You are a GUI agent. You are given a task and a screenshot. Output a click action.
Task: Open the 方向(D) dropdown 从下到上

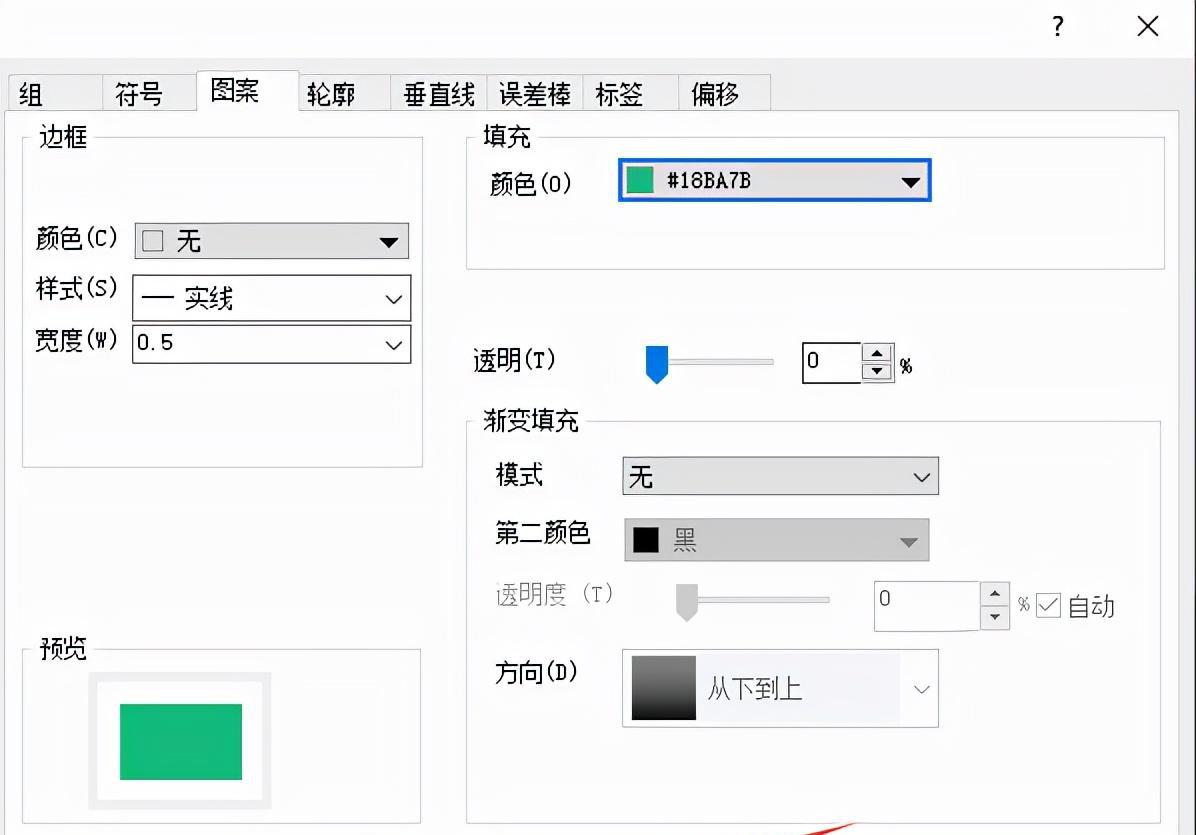780,688
